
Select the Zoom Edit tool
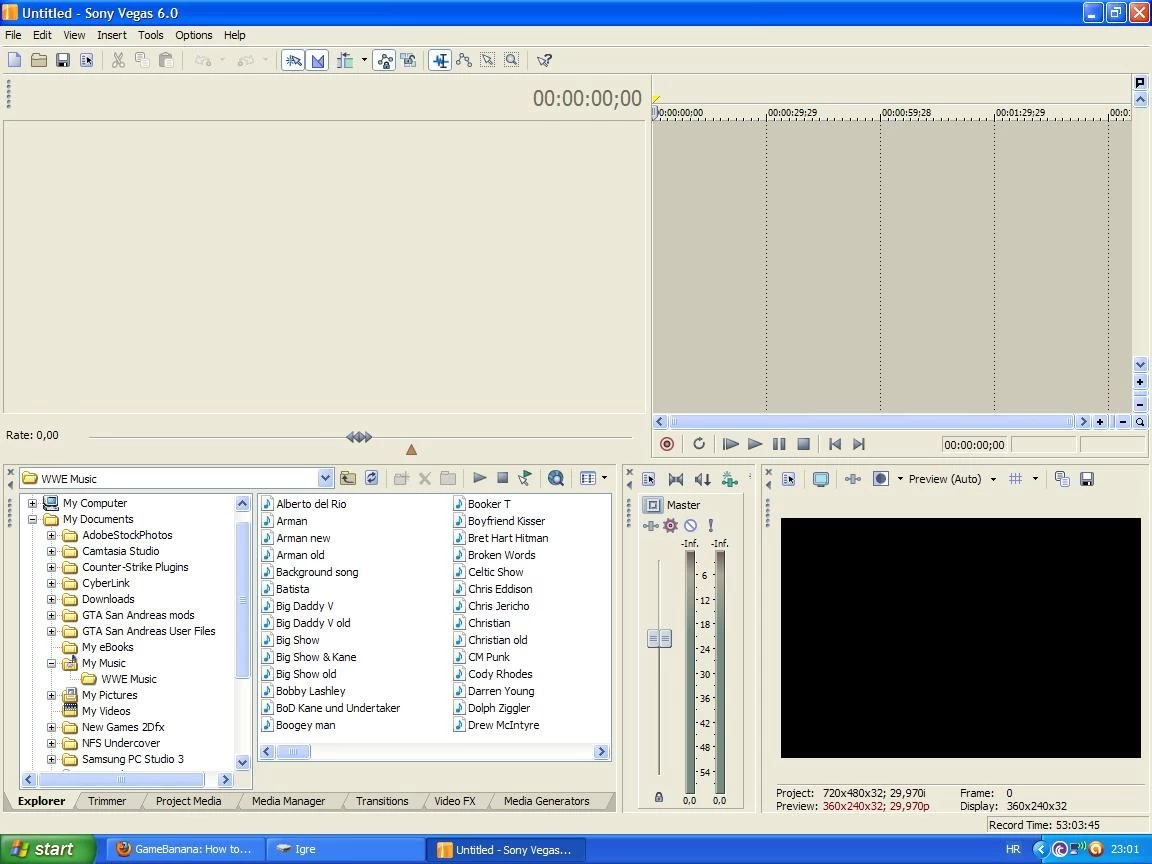point(512,60)
